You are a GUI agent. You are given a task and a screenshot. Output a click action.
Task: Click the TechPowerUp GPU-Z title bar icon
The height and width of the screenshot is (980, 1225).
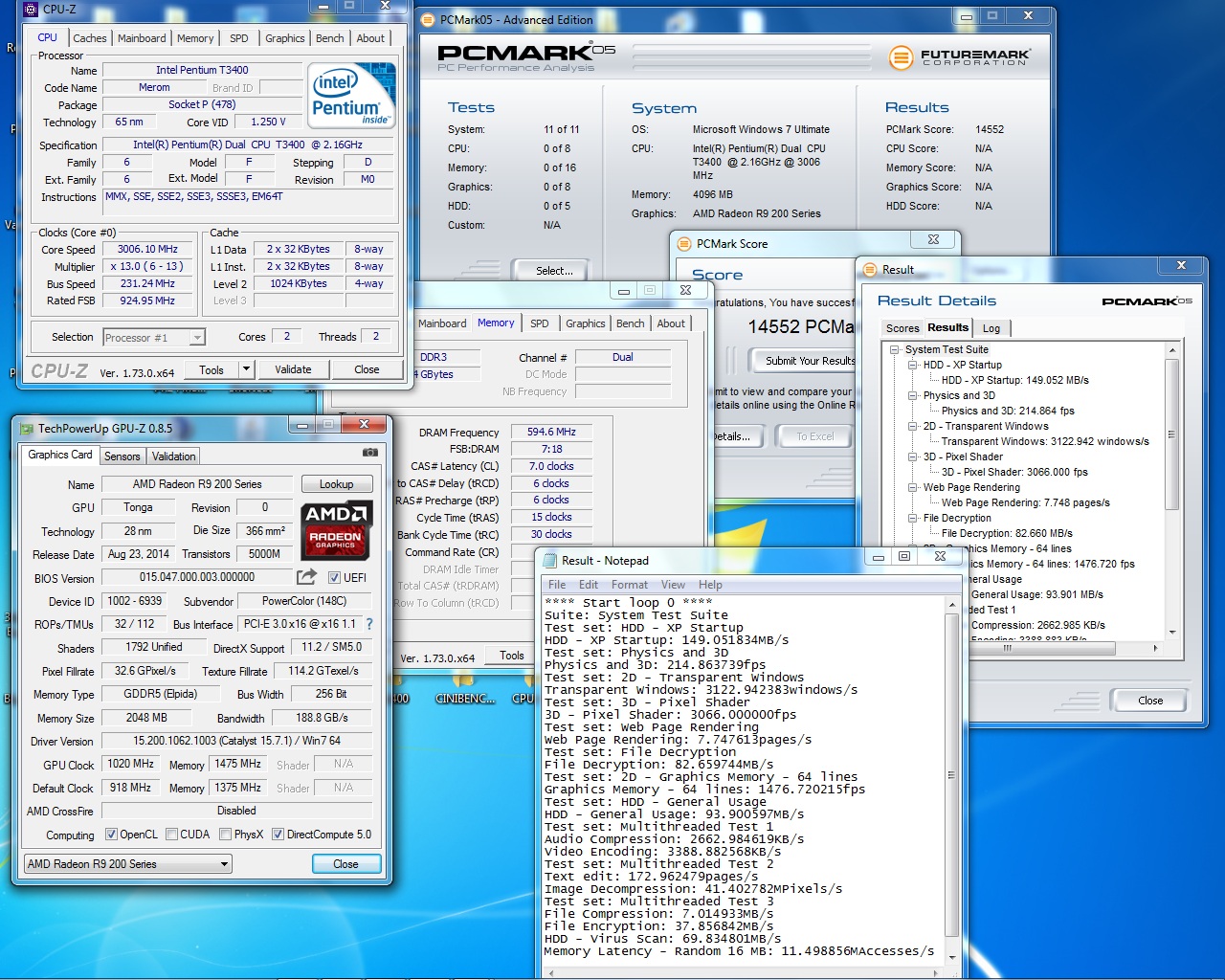point(25,428)
